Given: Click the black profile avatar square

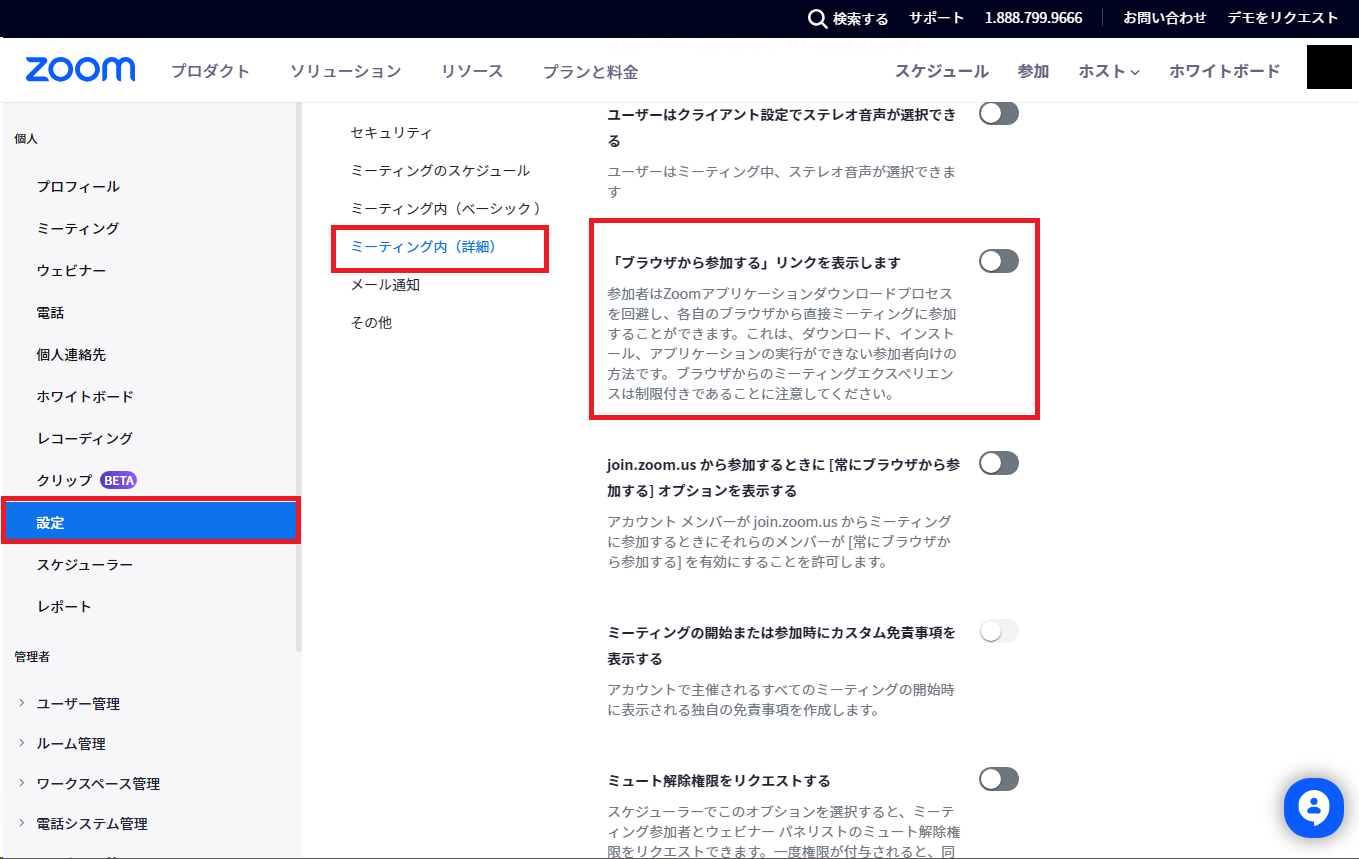Looking at the screenshot, I should point(1329,68).
